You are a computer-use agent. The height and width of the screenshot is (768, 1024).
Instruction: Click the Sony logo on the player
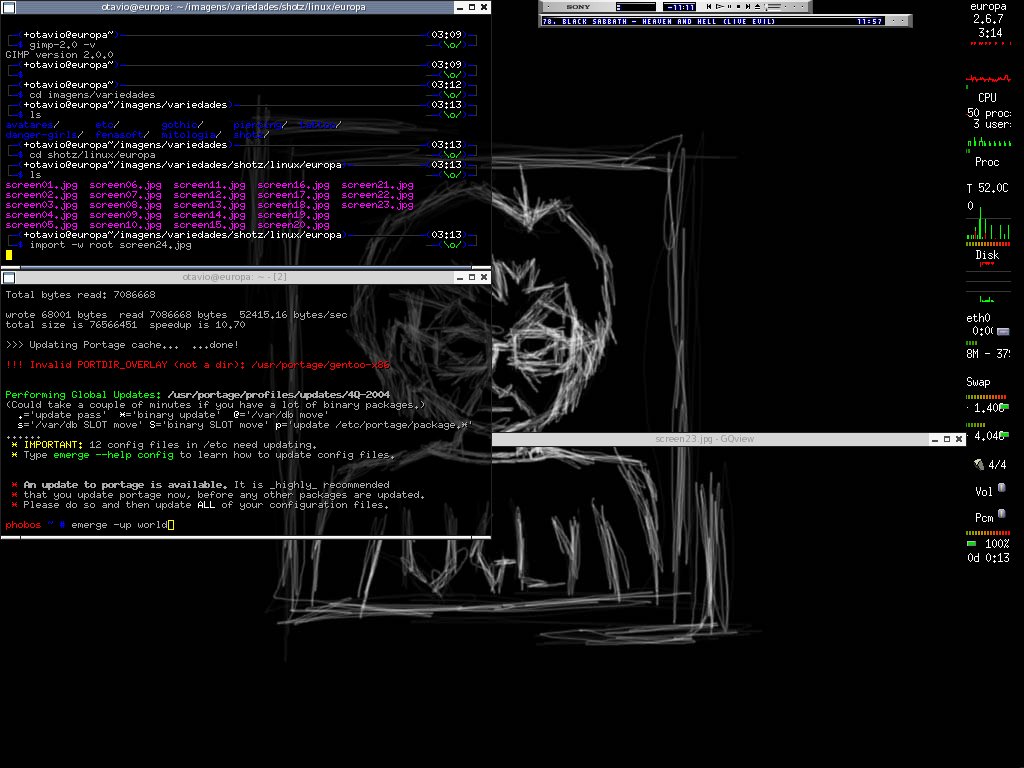578,7
